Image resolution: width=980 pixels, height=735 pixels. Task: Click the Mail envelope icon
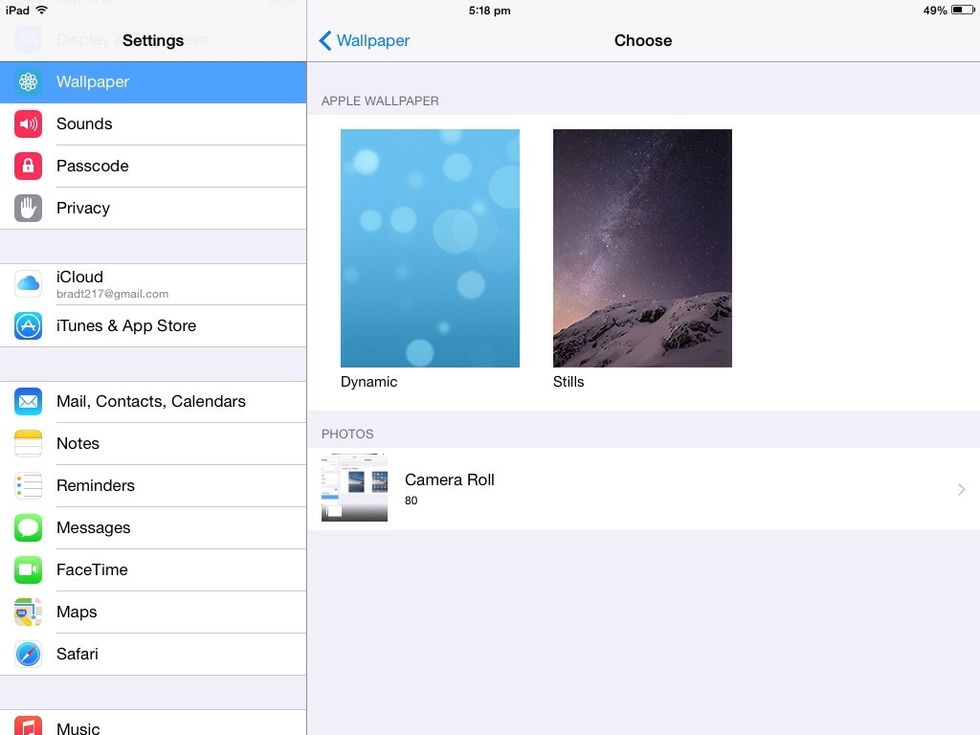pyautogui.click(x=28, y=401)
